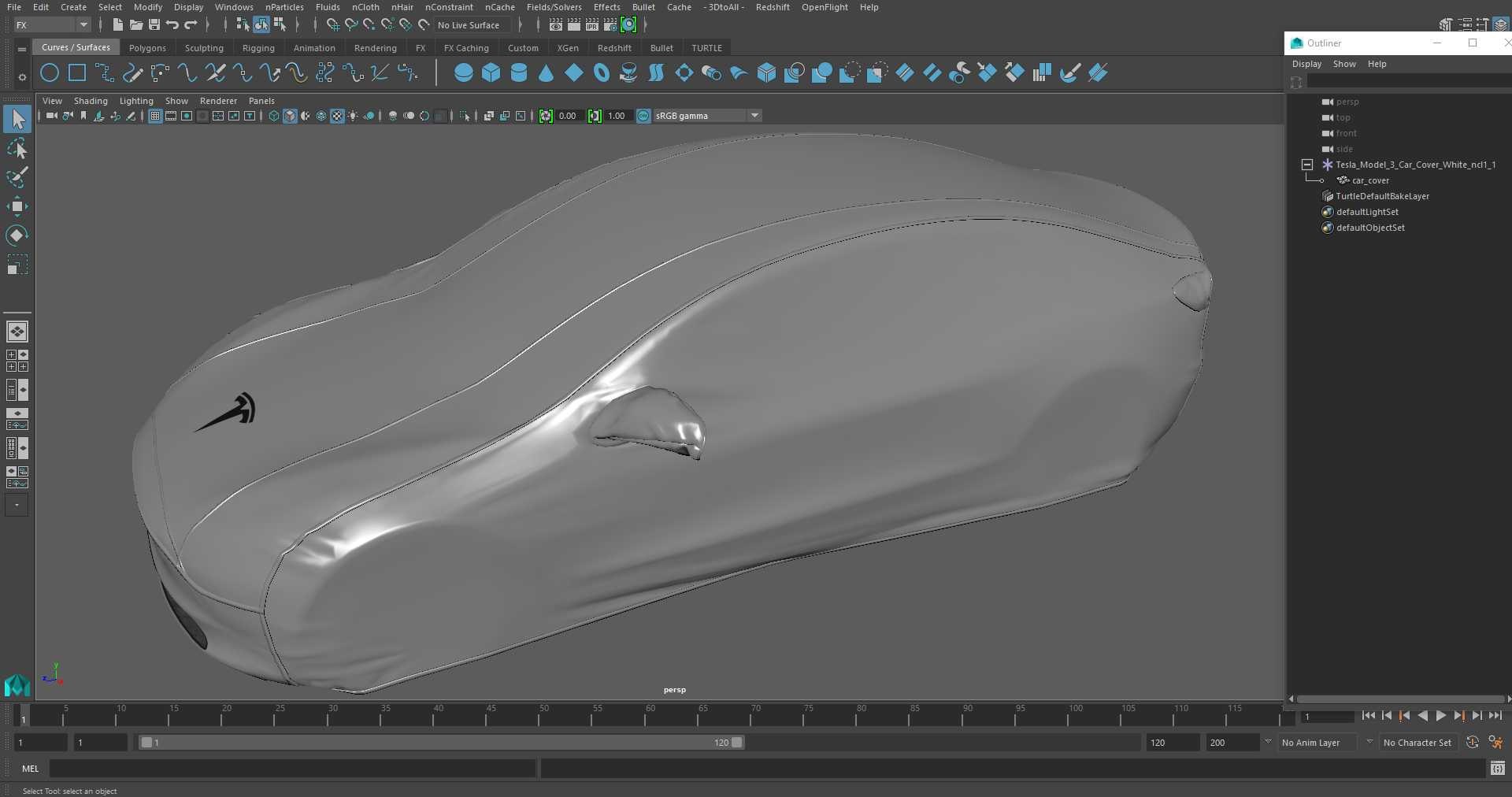1512x797 pixels.
Task: Choose the Rotate tool in toolbox
Action: 17,235
